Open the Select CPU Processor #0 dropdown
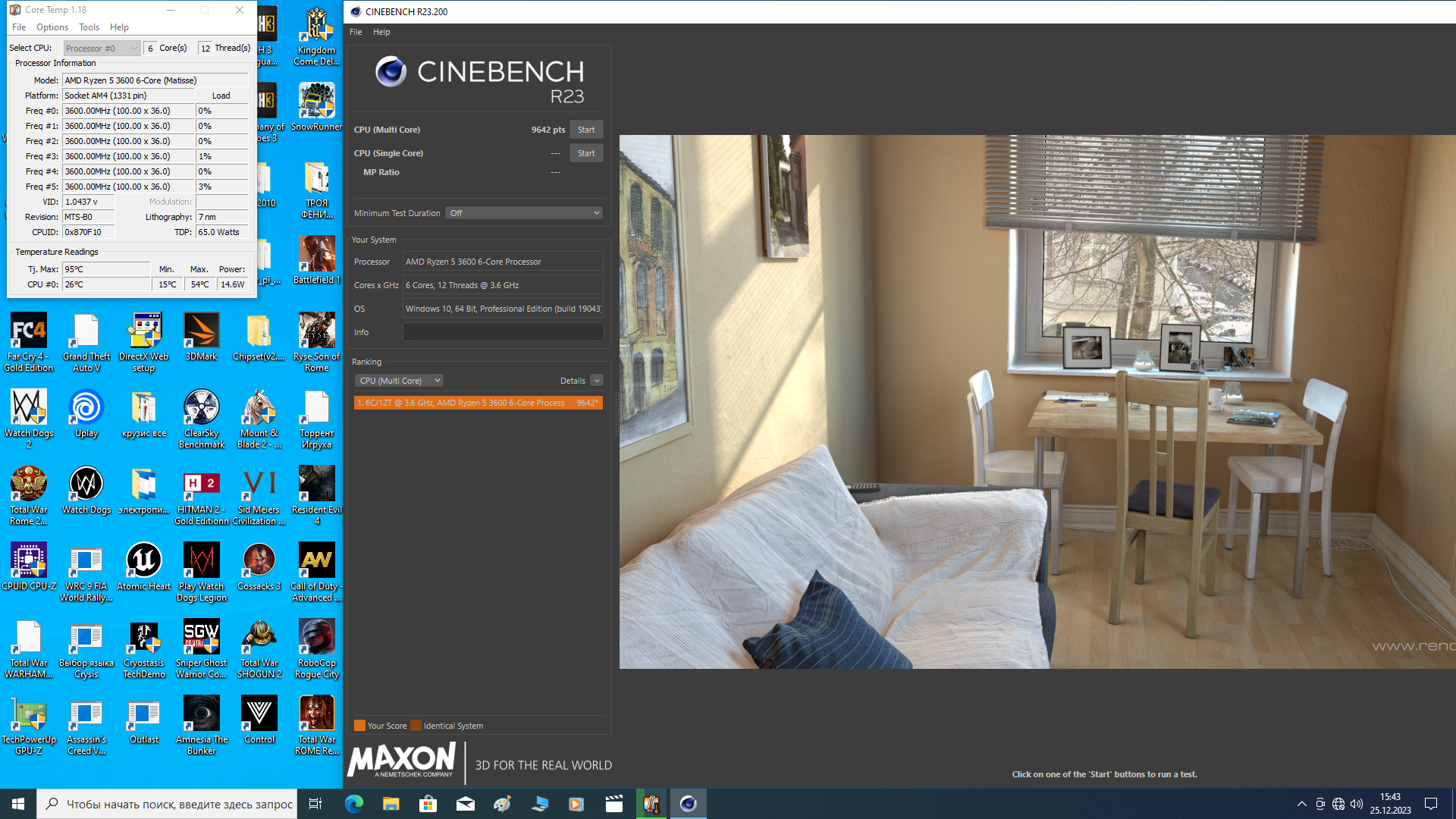 pyautogui.click(x=102, y=49)
